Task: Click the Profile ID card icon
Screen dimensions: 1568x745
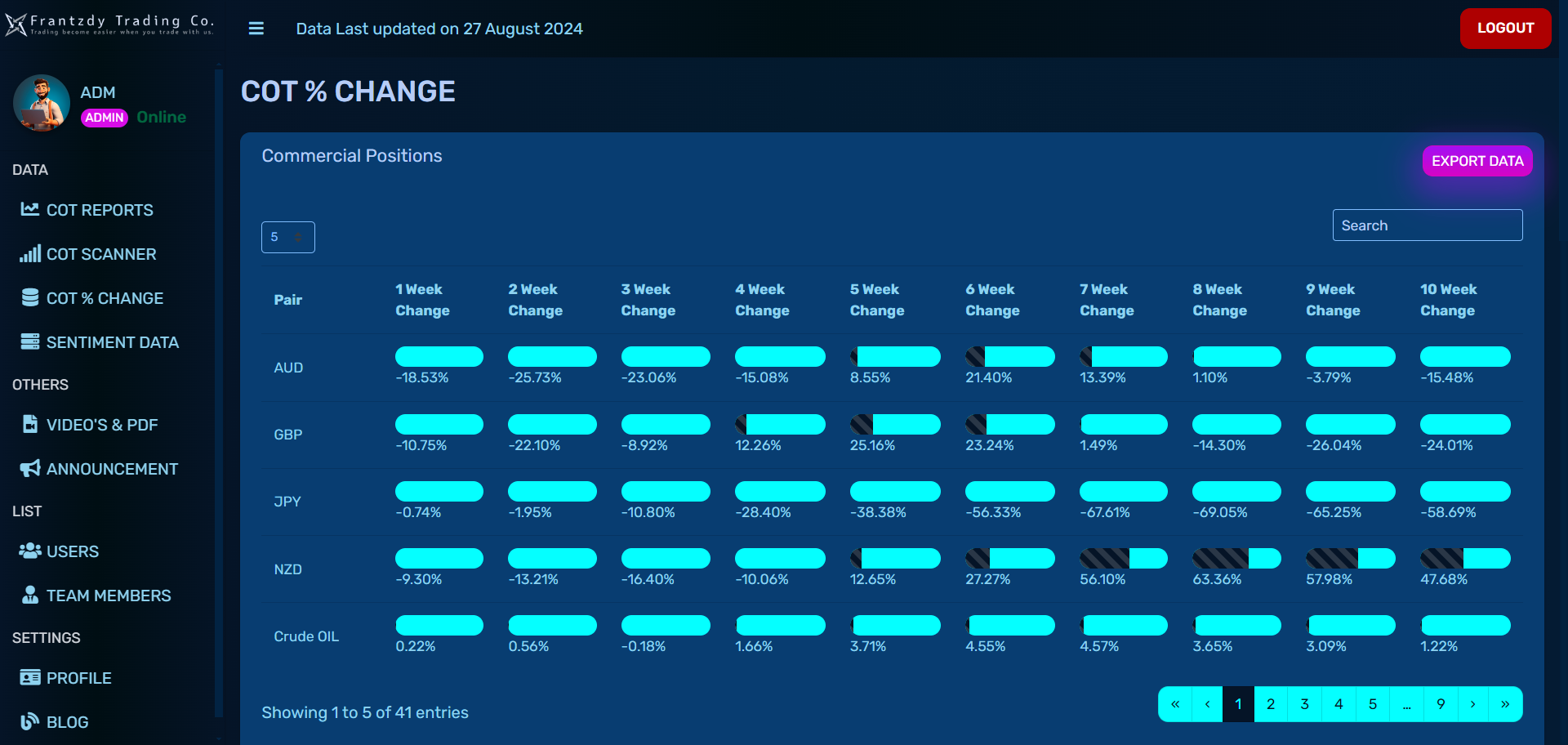Action: tap(30, 677)
